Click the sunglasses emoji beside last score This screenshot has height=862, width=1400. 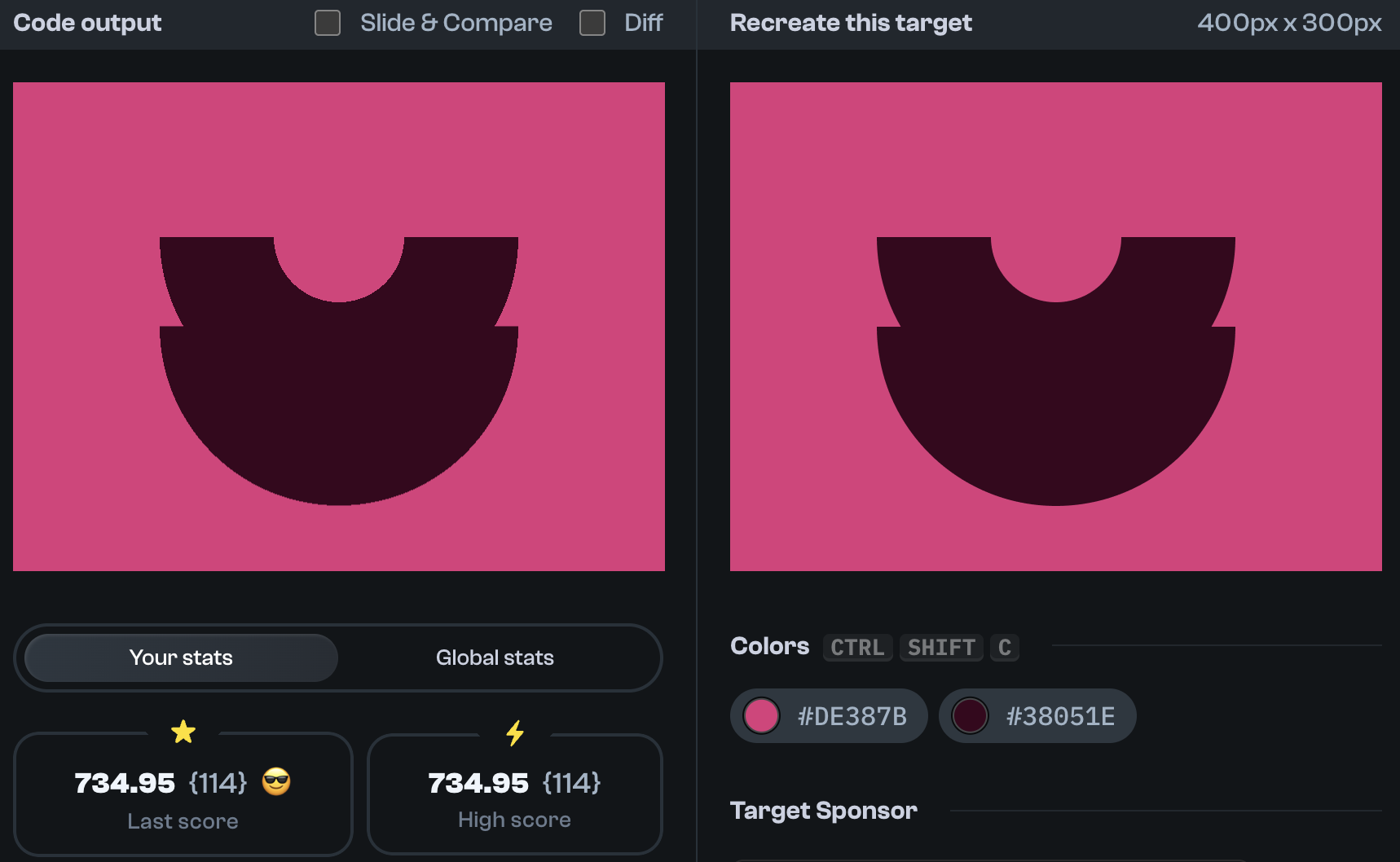pos(276,782)
